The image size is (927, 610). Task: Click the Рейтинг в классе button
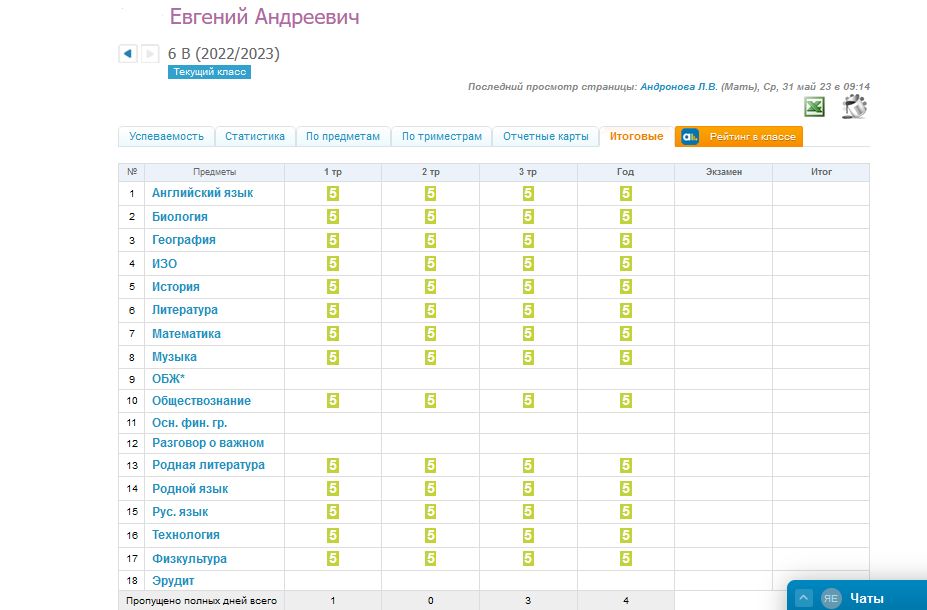739,137
